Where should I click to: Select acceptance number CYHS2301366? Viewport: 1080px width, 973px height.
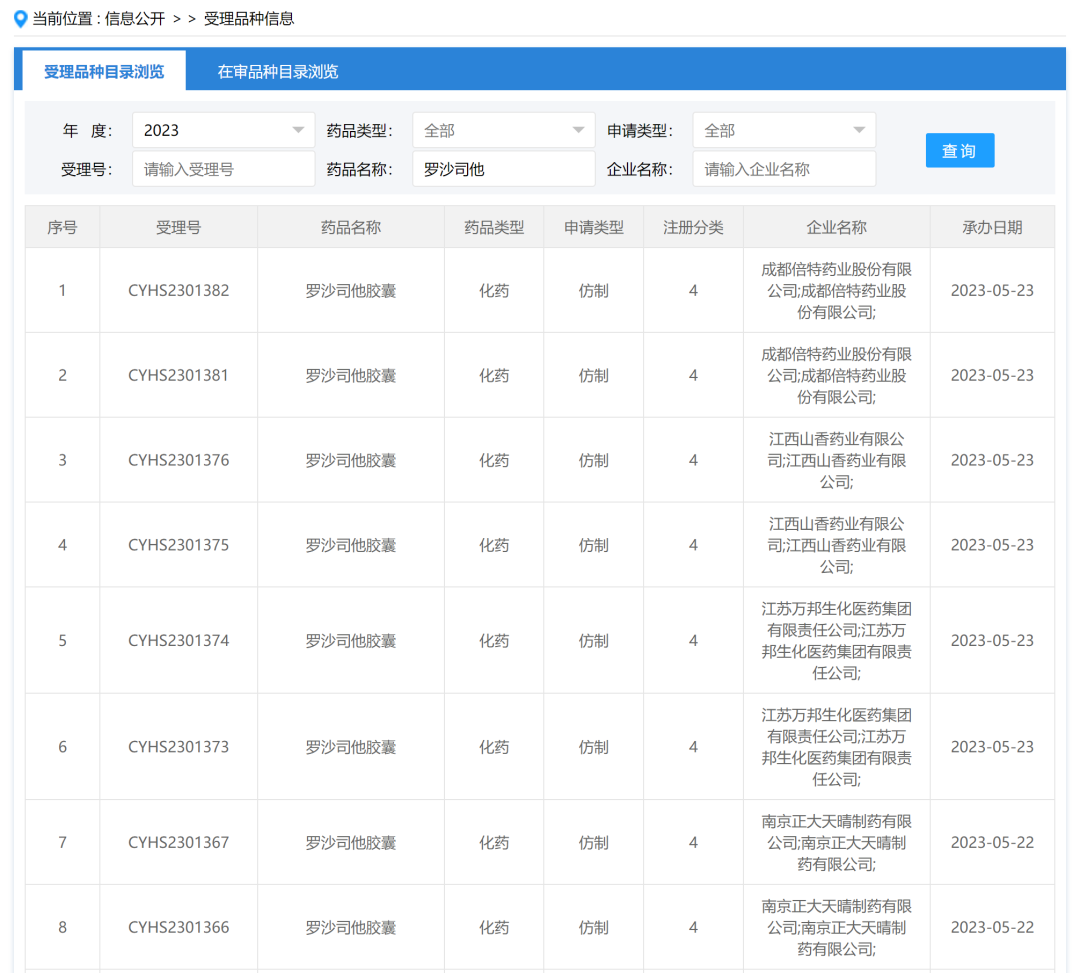pyautogui.click(x=178, y=927)
